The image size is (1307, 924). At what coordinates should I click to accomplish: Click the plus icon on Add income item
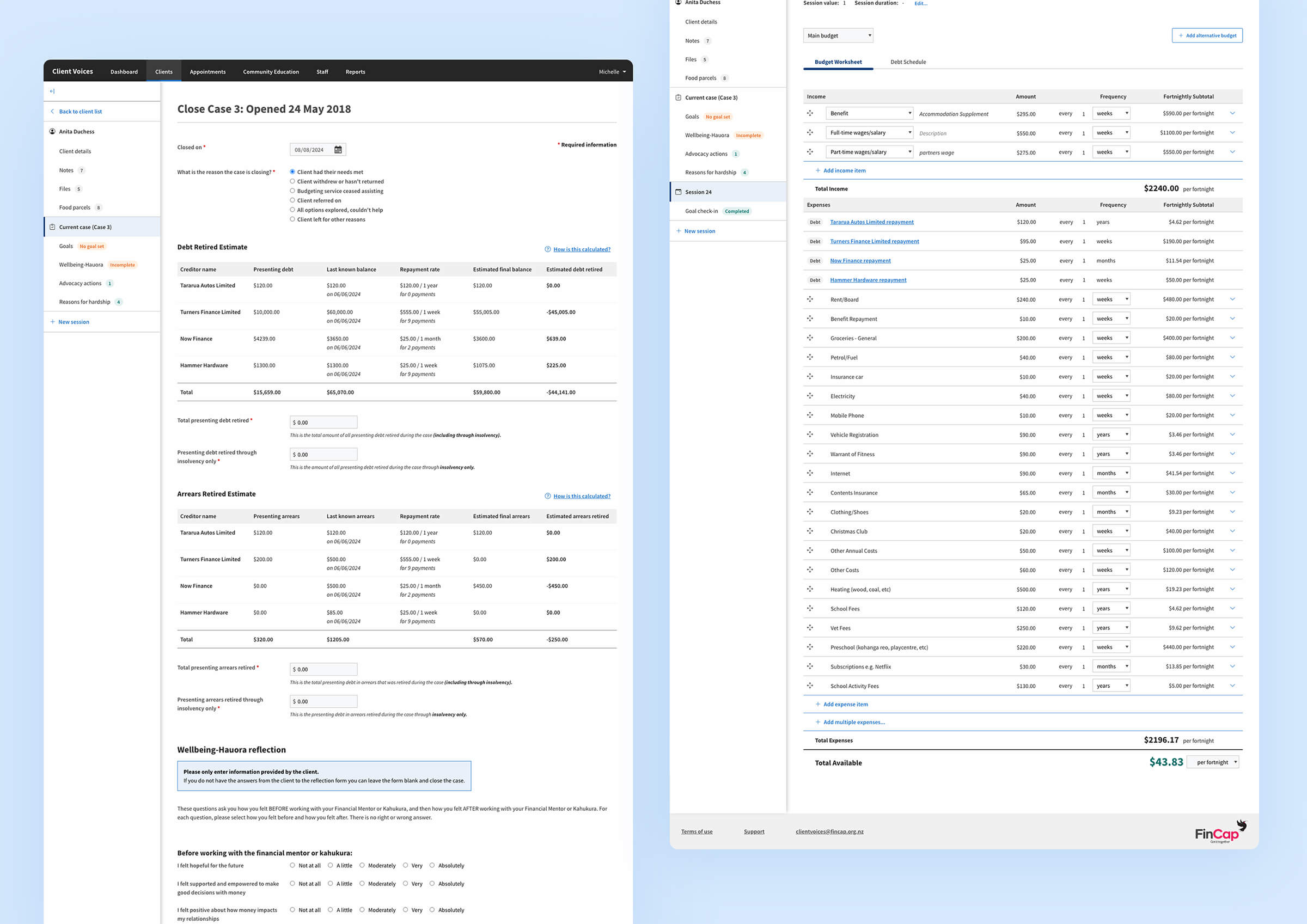817,170
